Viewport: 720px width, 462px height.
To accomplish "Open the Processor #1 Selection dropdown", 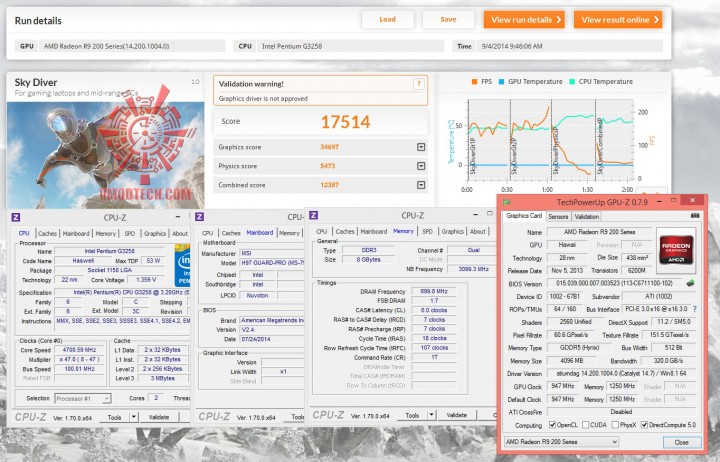I will tap(83, 399).
